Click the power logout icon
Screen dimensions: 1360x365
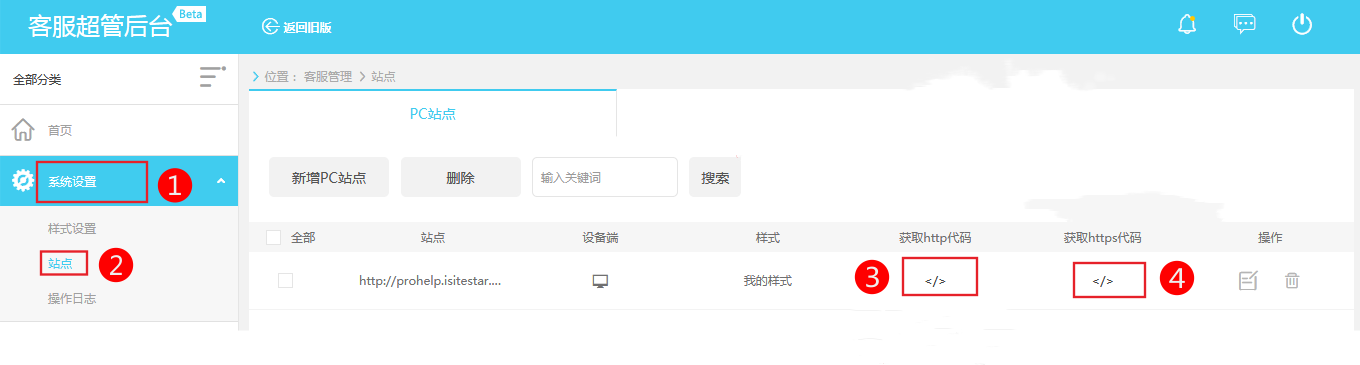(1301, 24)
